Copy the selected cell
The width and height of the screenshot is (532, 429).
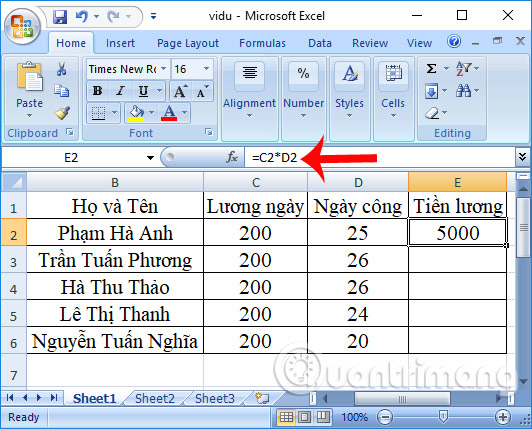61,90
